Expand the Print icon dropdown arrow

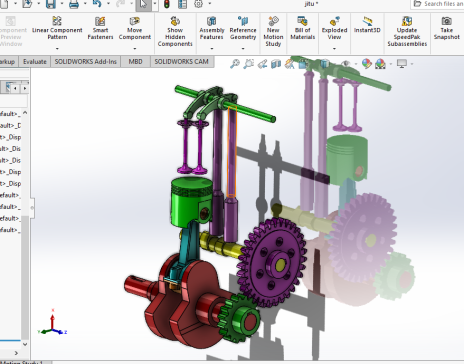pos(85,3)
